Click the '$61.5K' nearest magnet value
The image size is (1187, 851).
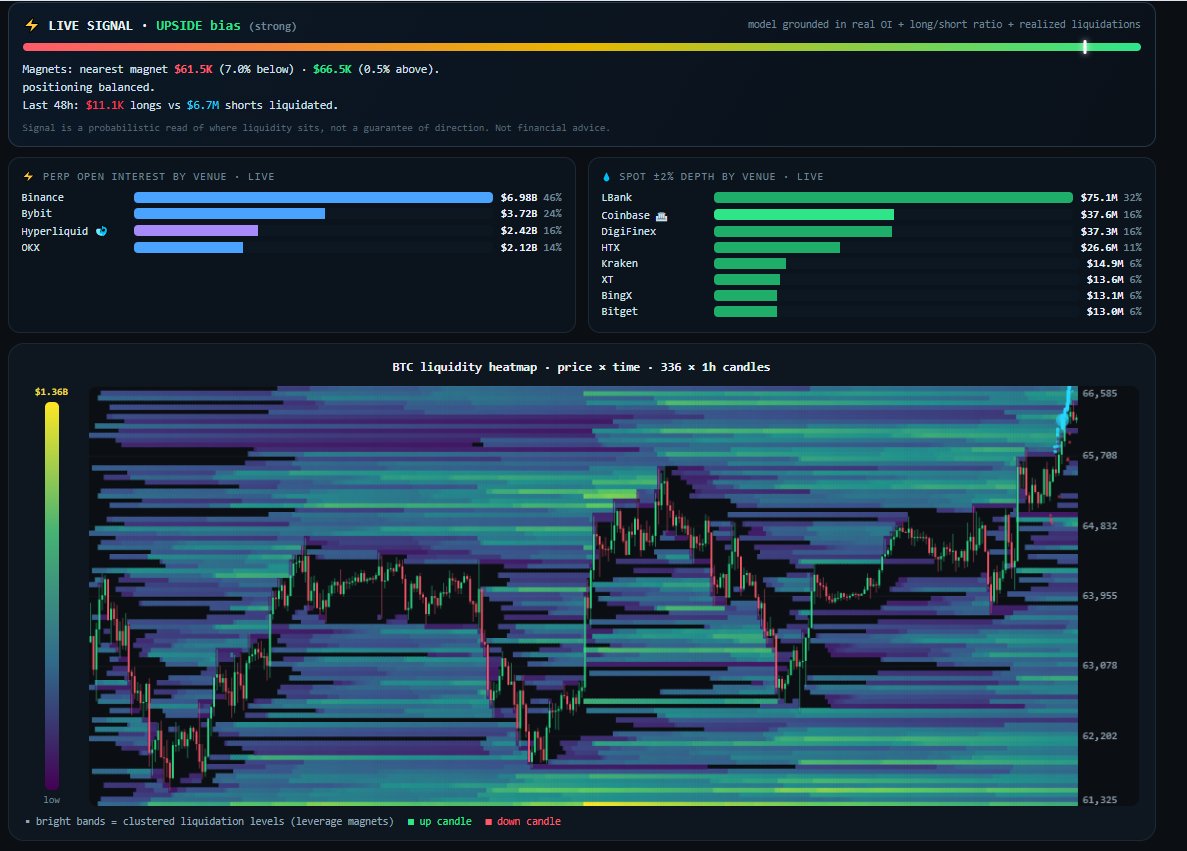tap(193, 69)
